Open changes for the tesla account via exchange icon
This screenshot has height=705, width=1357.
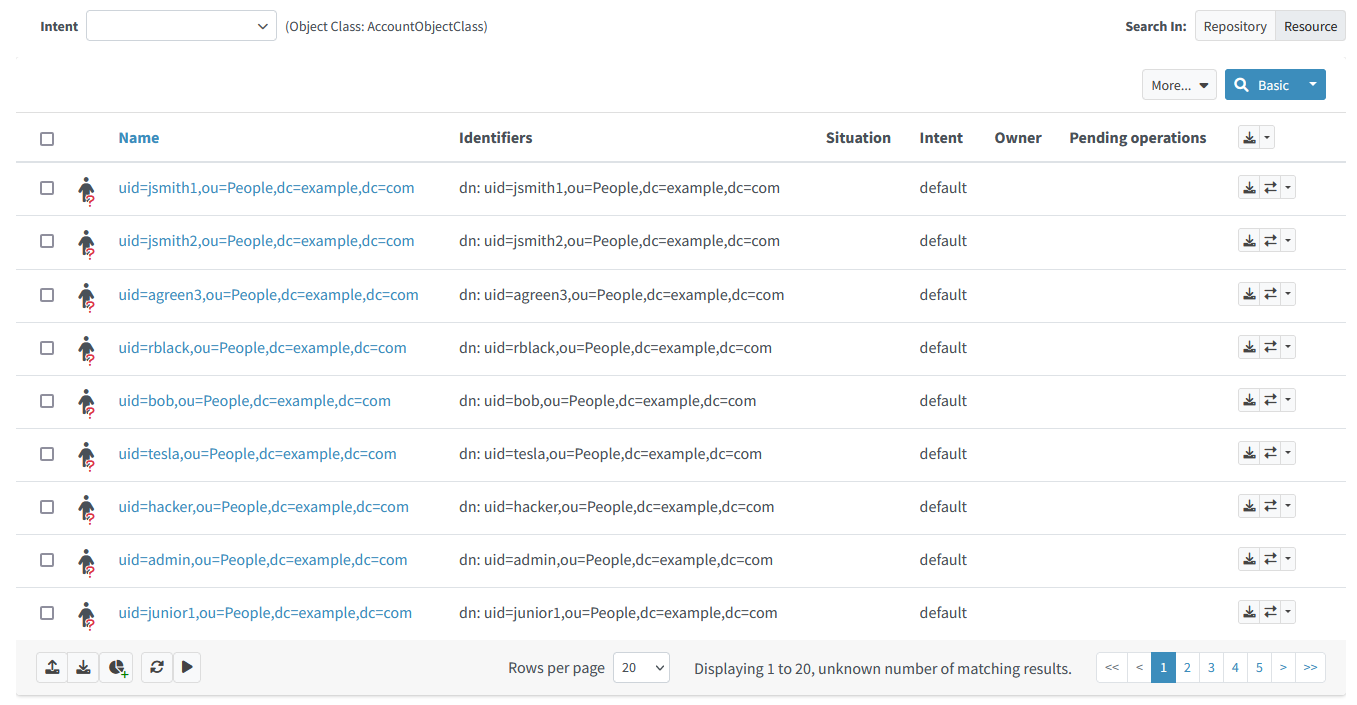[1269, 453]
